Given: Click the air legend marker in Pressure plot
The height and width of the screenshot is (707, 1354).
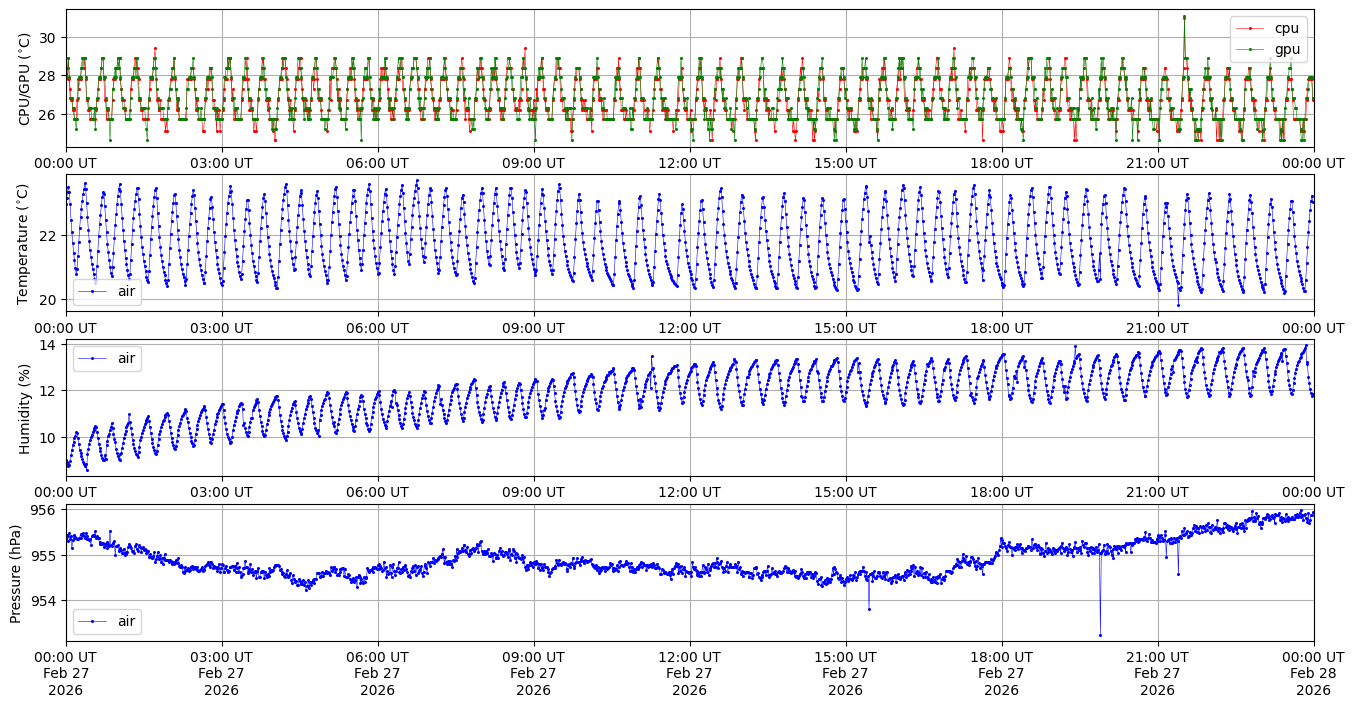Looking at the screenshot, I should click(93, 621).
